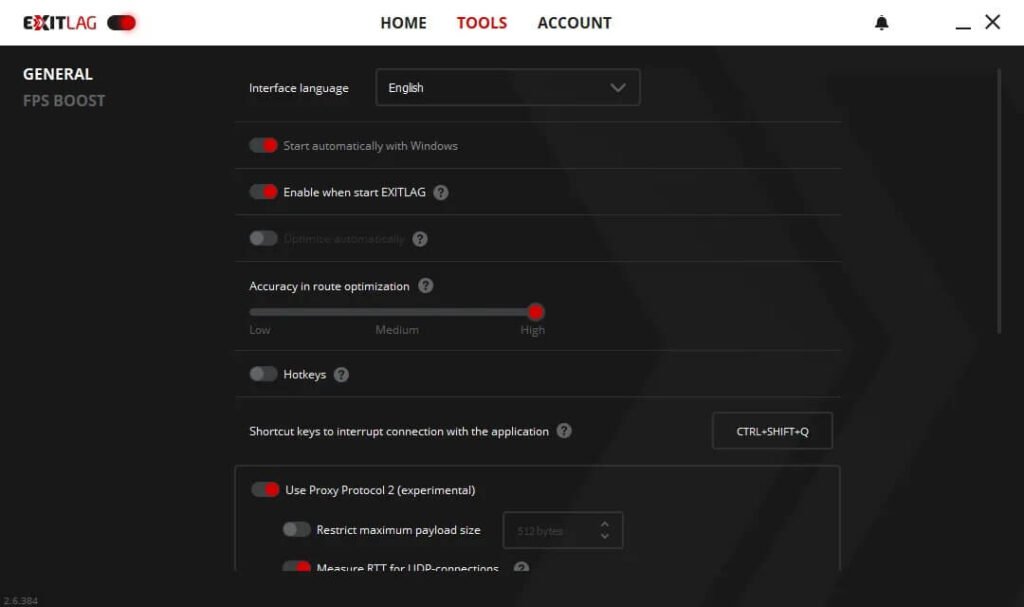Turn off Use Proxy Protocol 2

click(x=265, y=489)
